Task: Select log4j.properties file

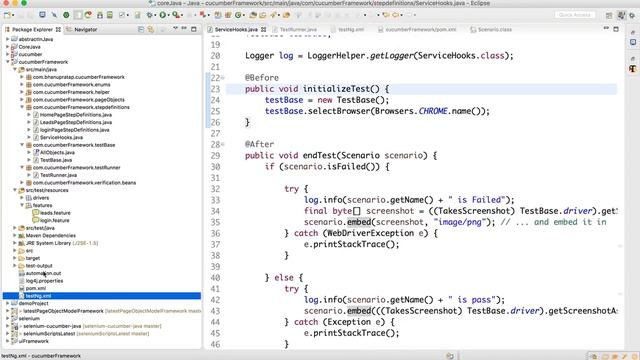Action: [x=44, y=281]
